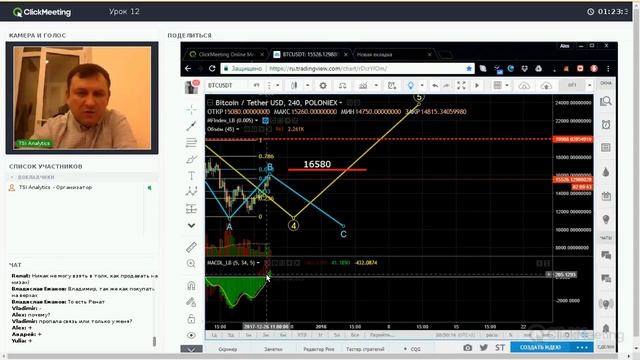The width and height of the screenshot is (640, 360).
Task: Toggle the magnet mode icon
Action: click(191, 285)
